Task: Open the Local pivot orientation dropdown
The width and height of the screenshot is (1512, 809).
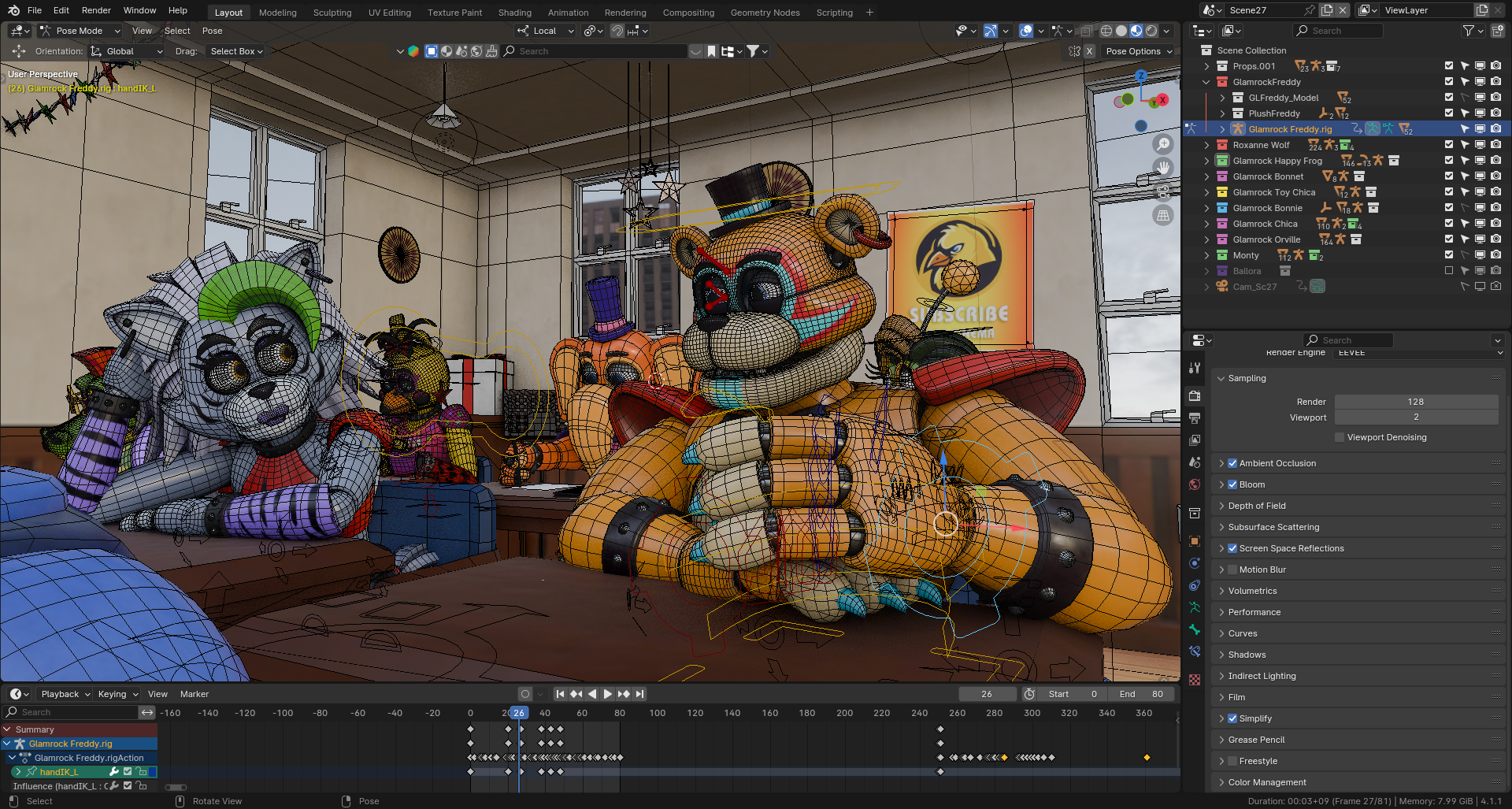Action: (x=545, y=31)
